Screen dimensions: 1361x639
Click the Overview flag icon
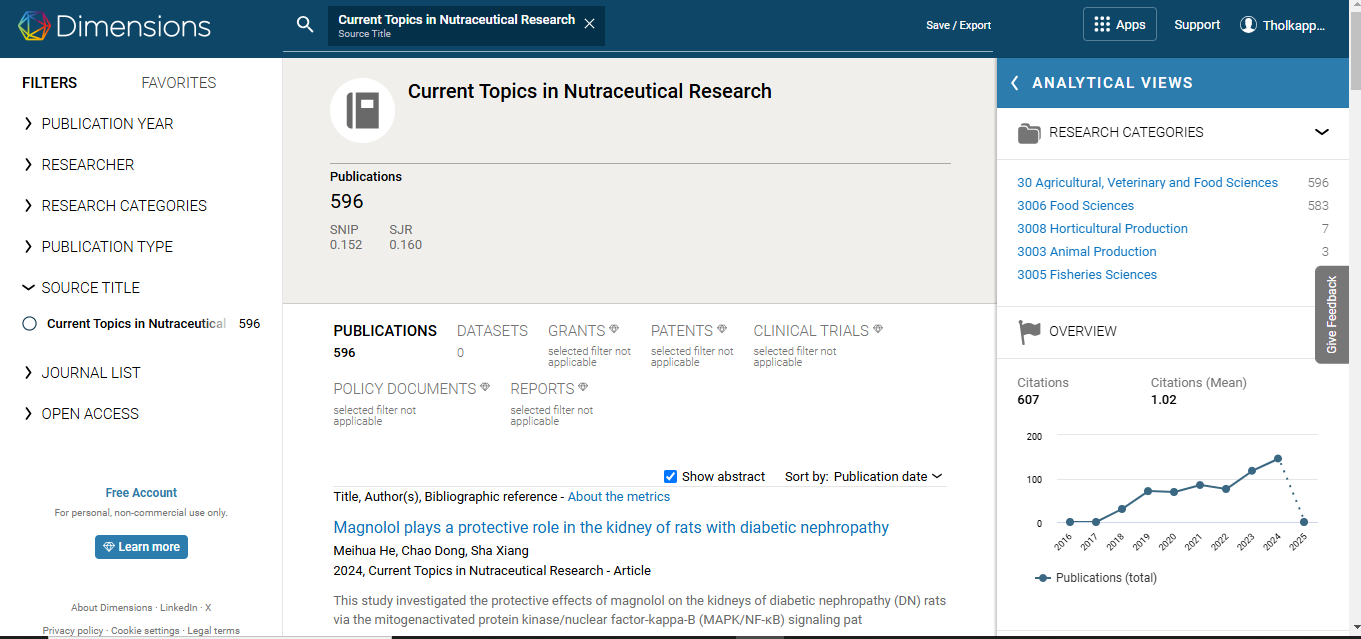[1029, 332]
